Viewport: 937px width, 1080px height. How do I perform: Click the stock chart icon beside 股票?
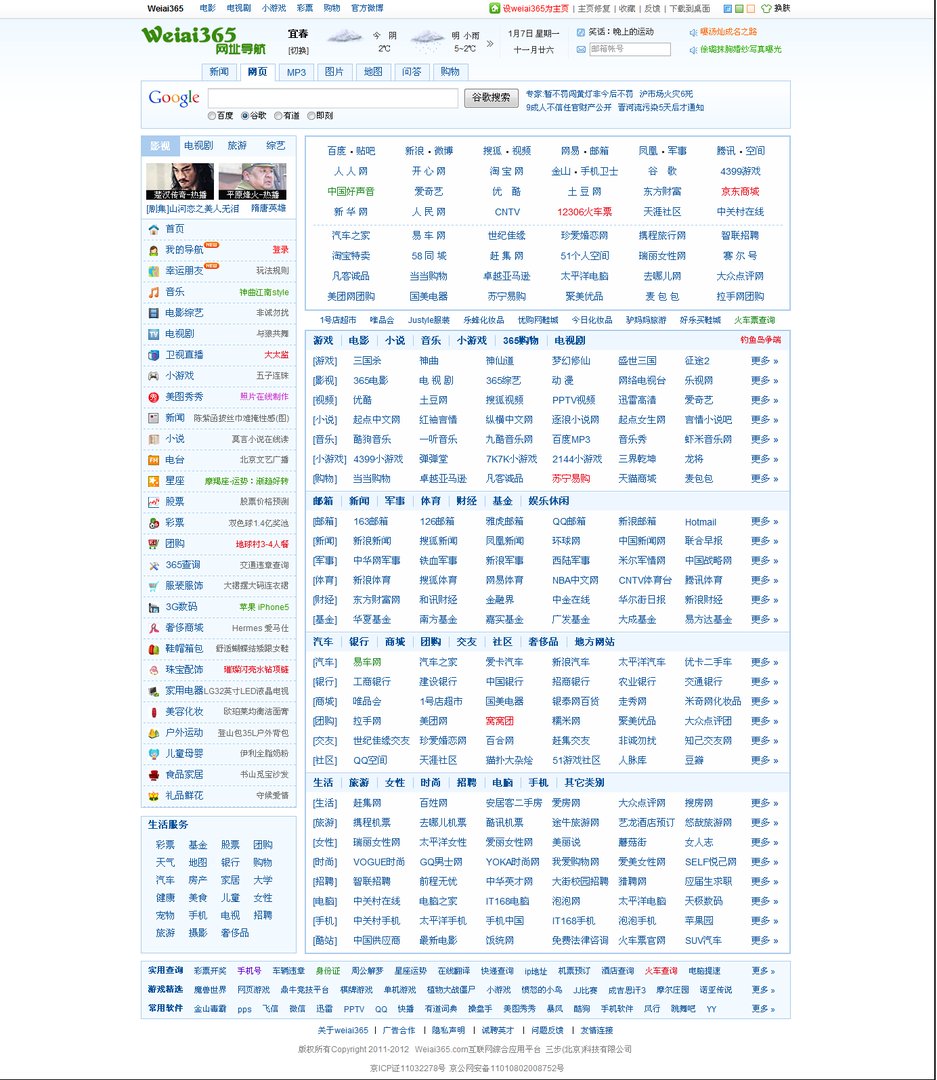(154, 502)
